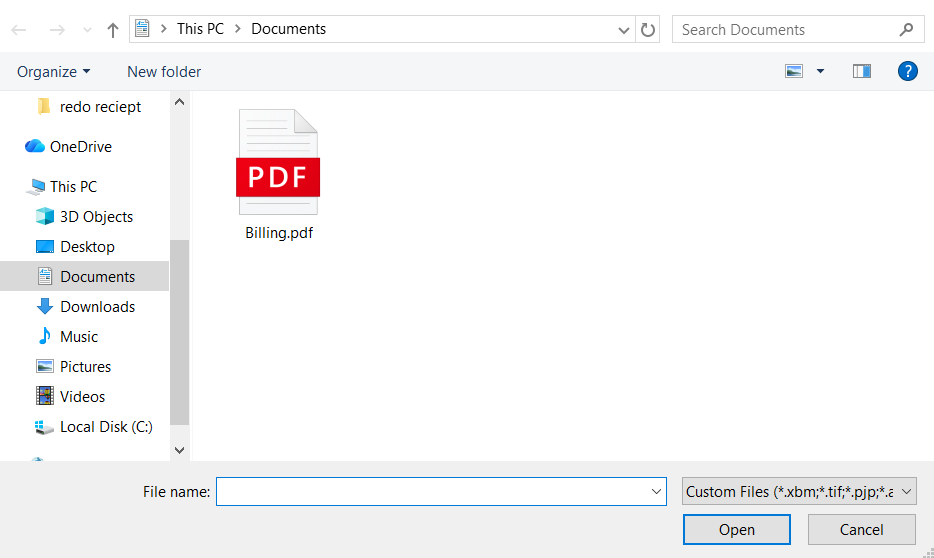The image size is (934, 558).
Task: Open help with the question mark
Action: point(907,71)
